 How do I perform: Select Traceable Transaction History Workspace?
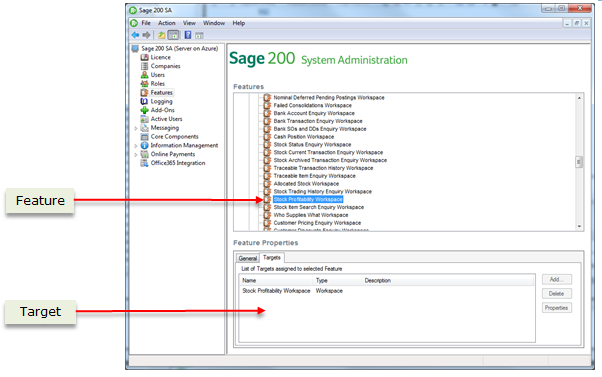[x=323, y=168]
